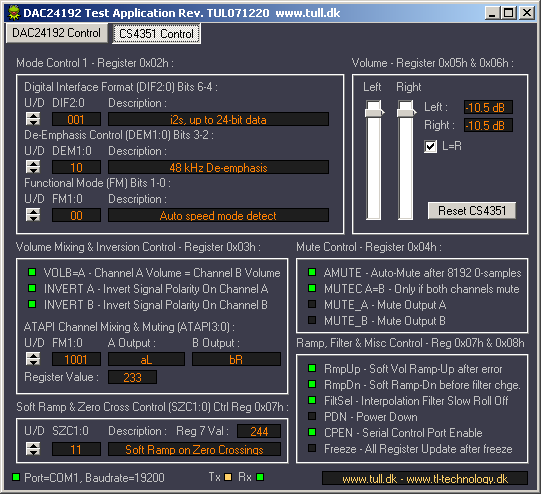Click the SZC1:0 value field 11
Image resolution: width=541 pixels, height=494 pixels.
point(76,449)
